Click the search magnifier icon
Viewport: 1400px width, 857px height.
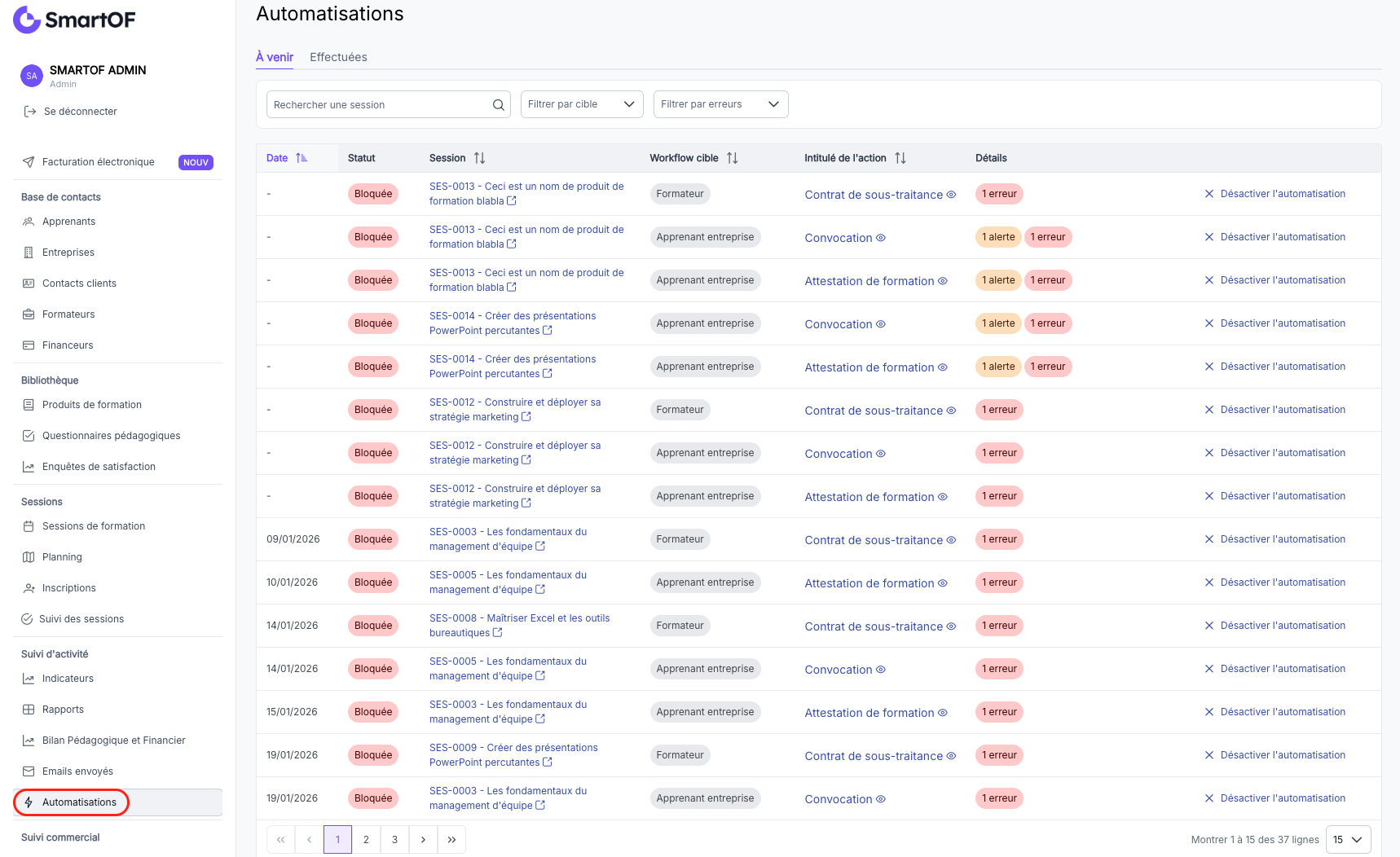(x=498, y=104)
